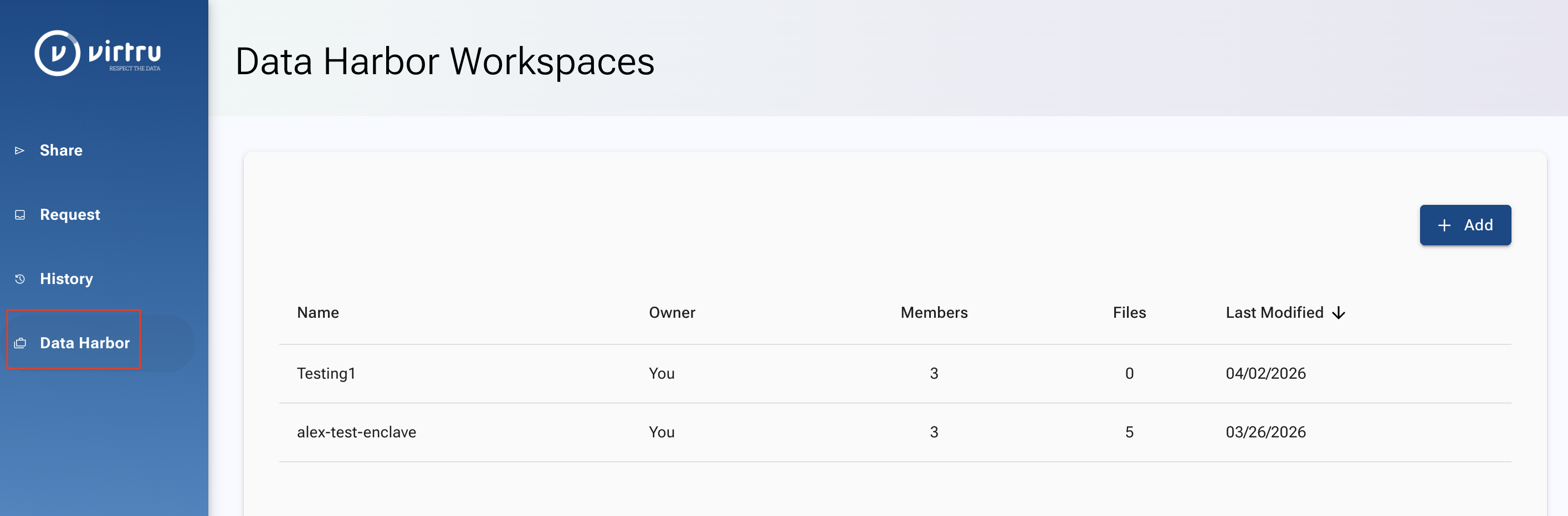Click the Last Modified sort arrow

[1339, 313]
